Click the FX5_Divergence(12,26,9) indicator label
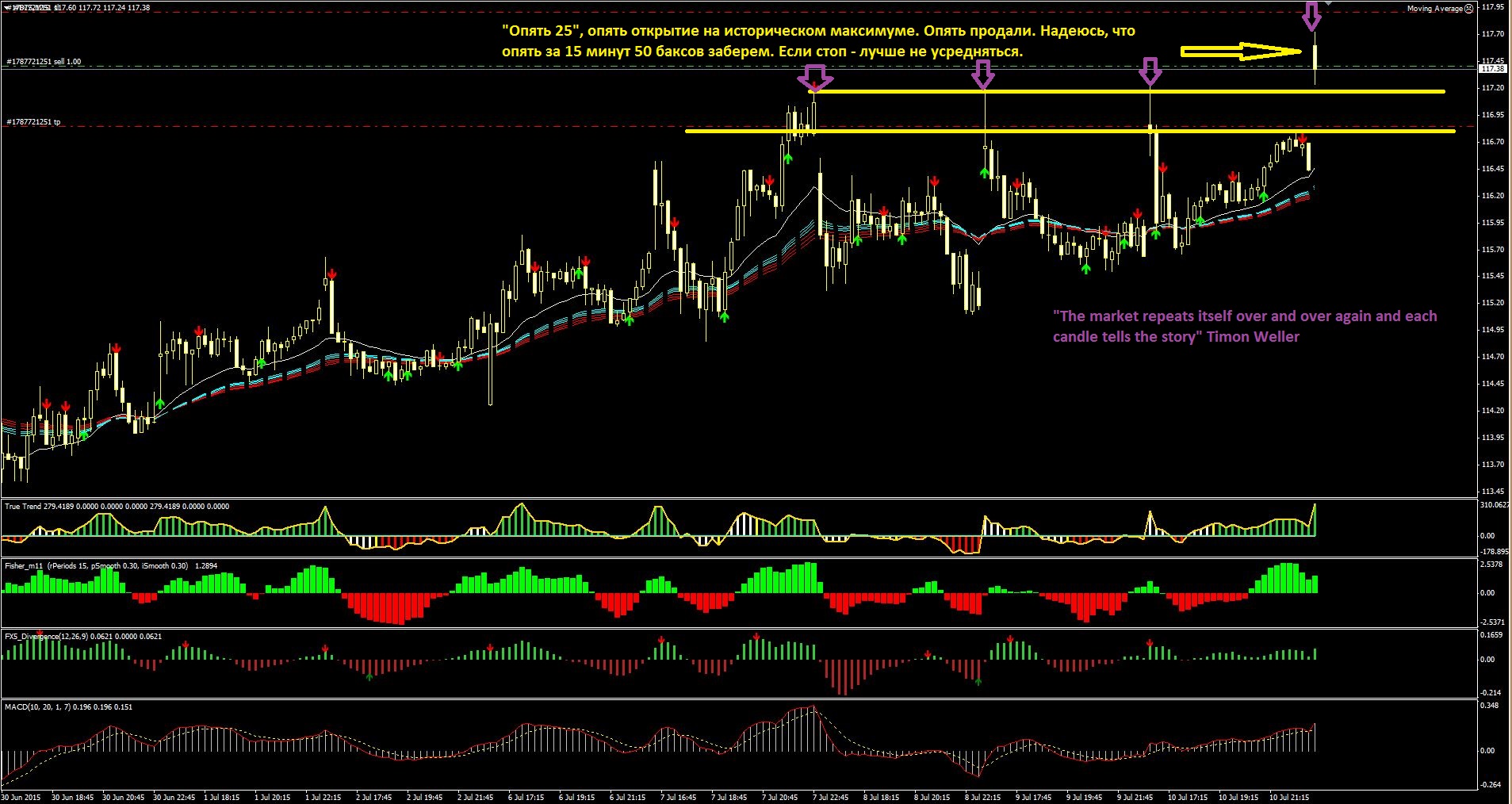The height and width of the screenshot is (804, 1512). 83,636
